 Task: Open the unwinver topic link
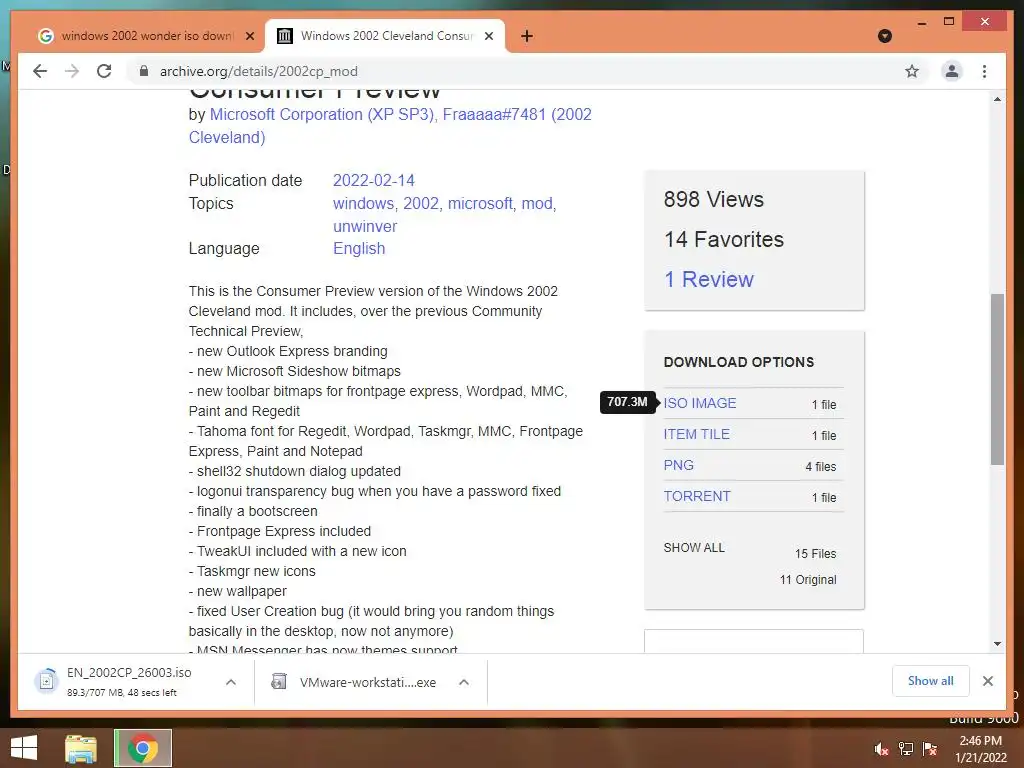pyautogui.click(x=365, y=227)
